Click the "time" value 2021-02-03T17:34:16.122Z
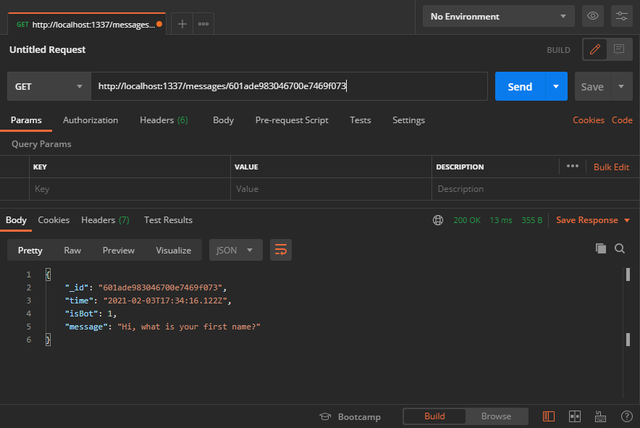This screenshot has height=428, width=640. (165, 301)
